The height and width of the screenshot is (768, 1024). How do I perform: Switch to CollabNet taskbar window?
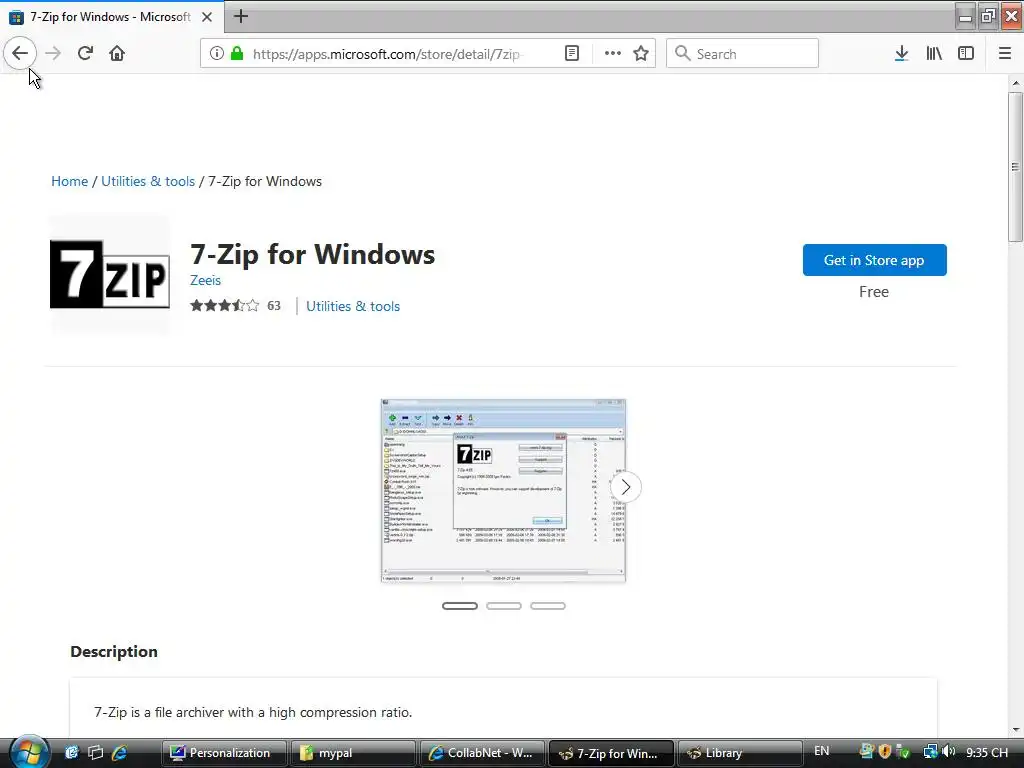click(482, 753)
